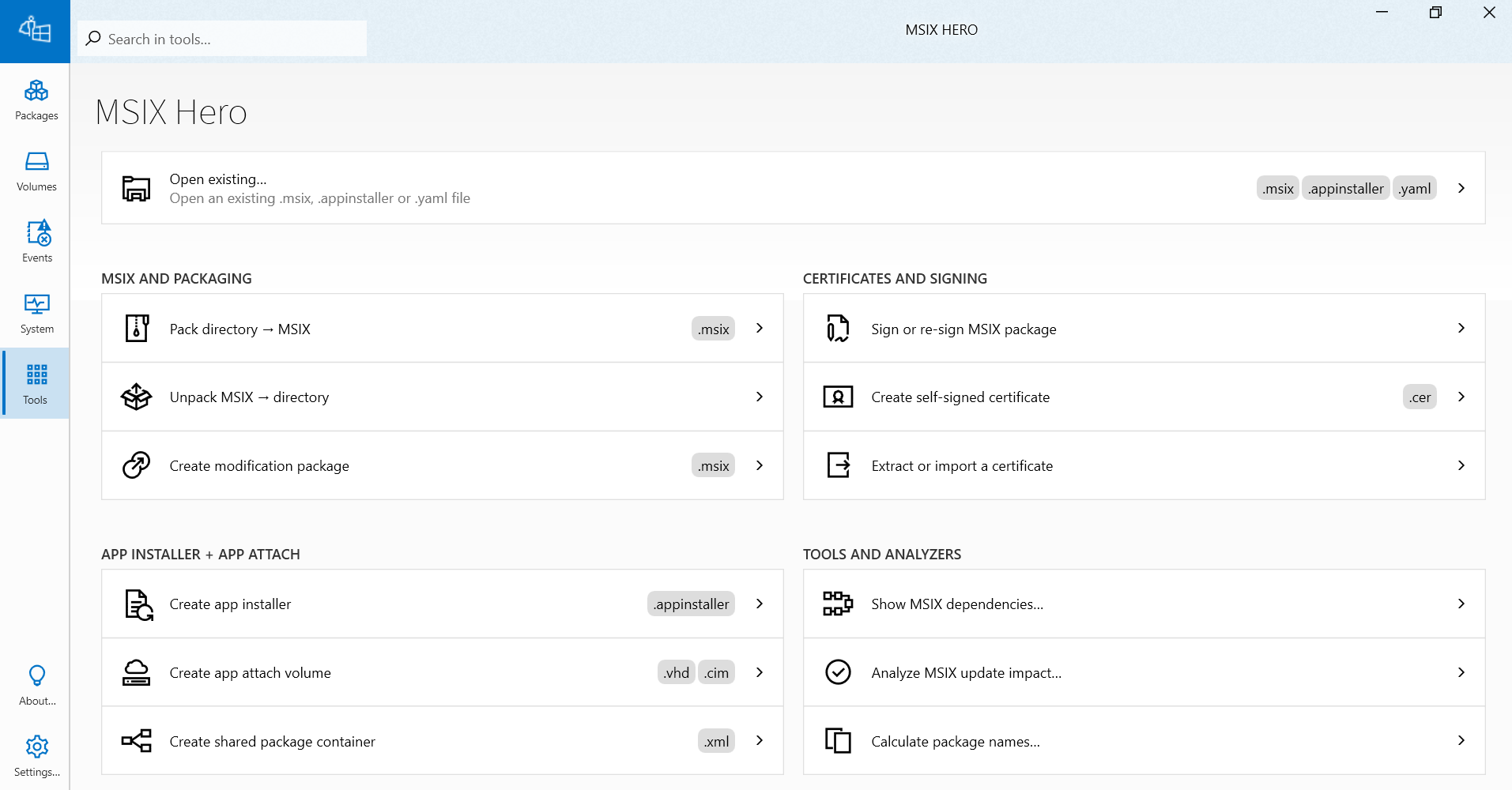Open Create shared package container tool
Image resolution: width=1512 pixels, height=790 pixels.
(443, 741)
